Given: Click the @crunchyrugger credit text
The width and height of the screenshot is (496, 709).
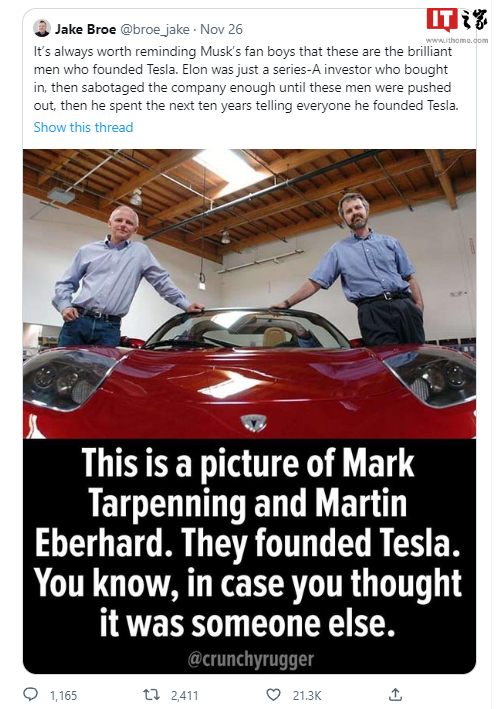Looking at the screenshot, I should [x=250, y=659].
